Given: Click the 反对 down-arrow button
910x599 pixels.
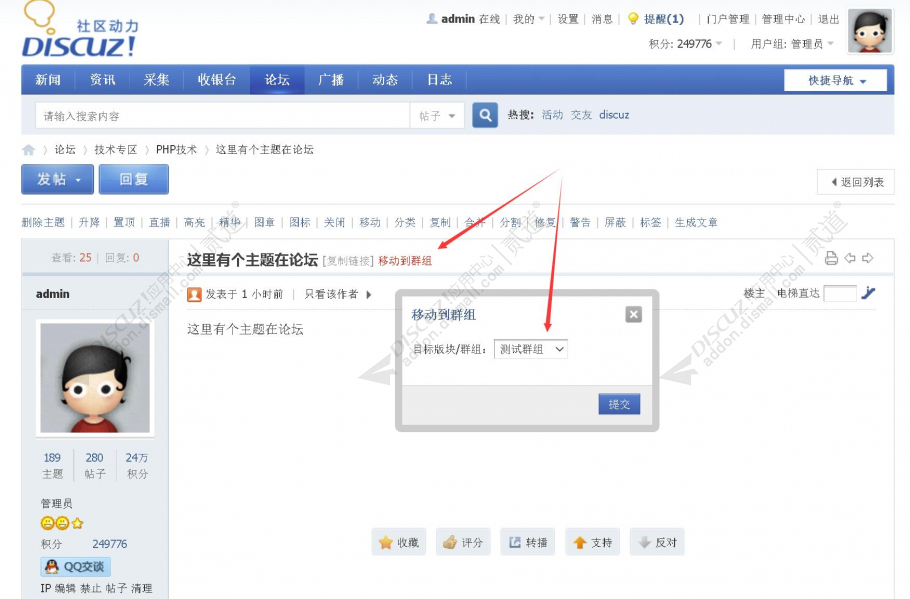Looking at the screenshot, I should pyautogui.click(x=657, y=542).
